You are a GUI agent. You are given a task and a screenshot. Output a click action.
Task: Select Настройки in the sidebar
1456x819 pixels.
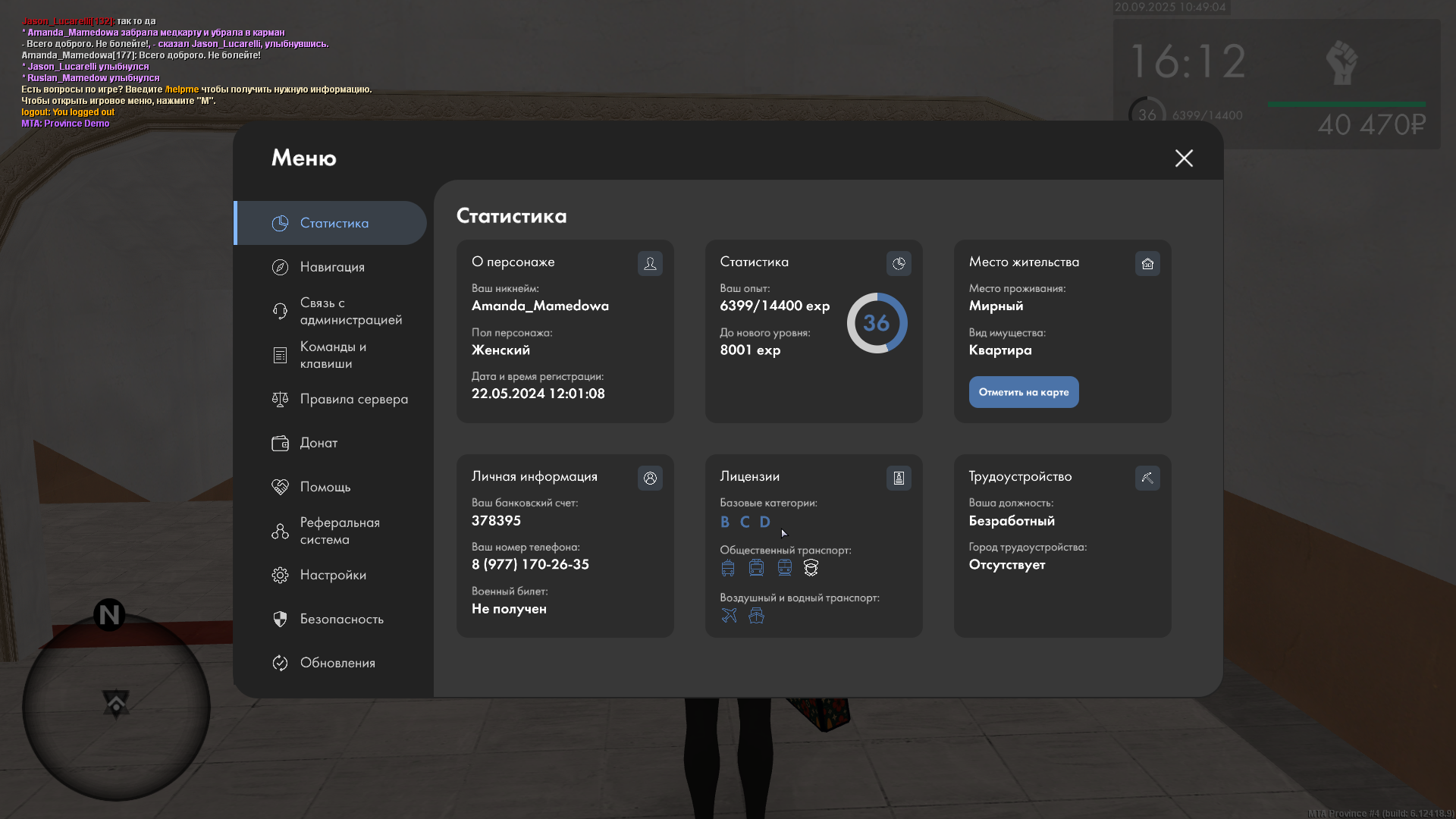[331, 575]
